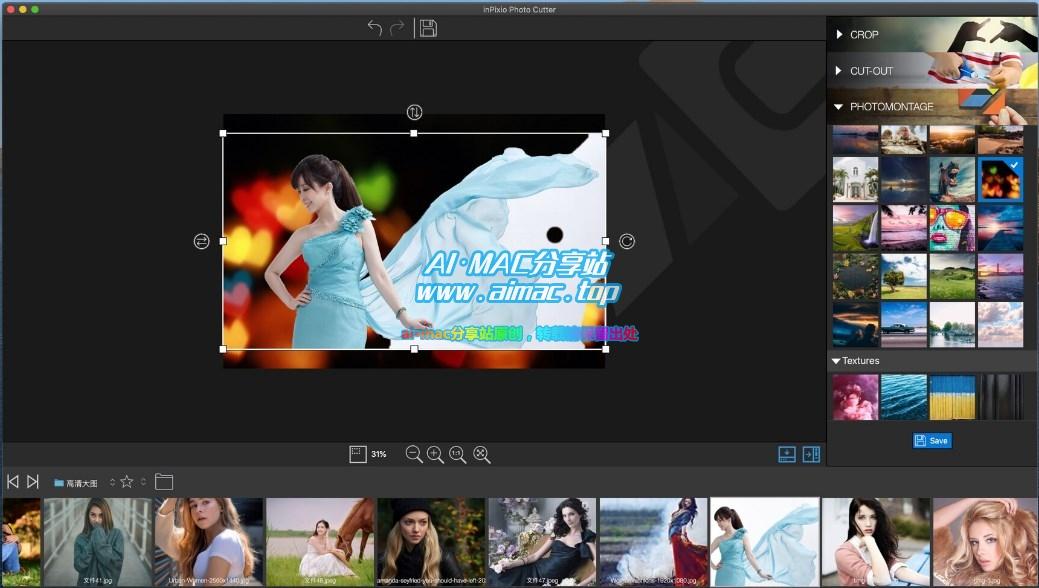Screen dimensions: 1039x588
Task: Apply the pink smoke texture
Action: tap(855, 397)
